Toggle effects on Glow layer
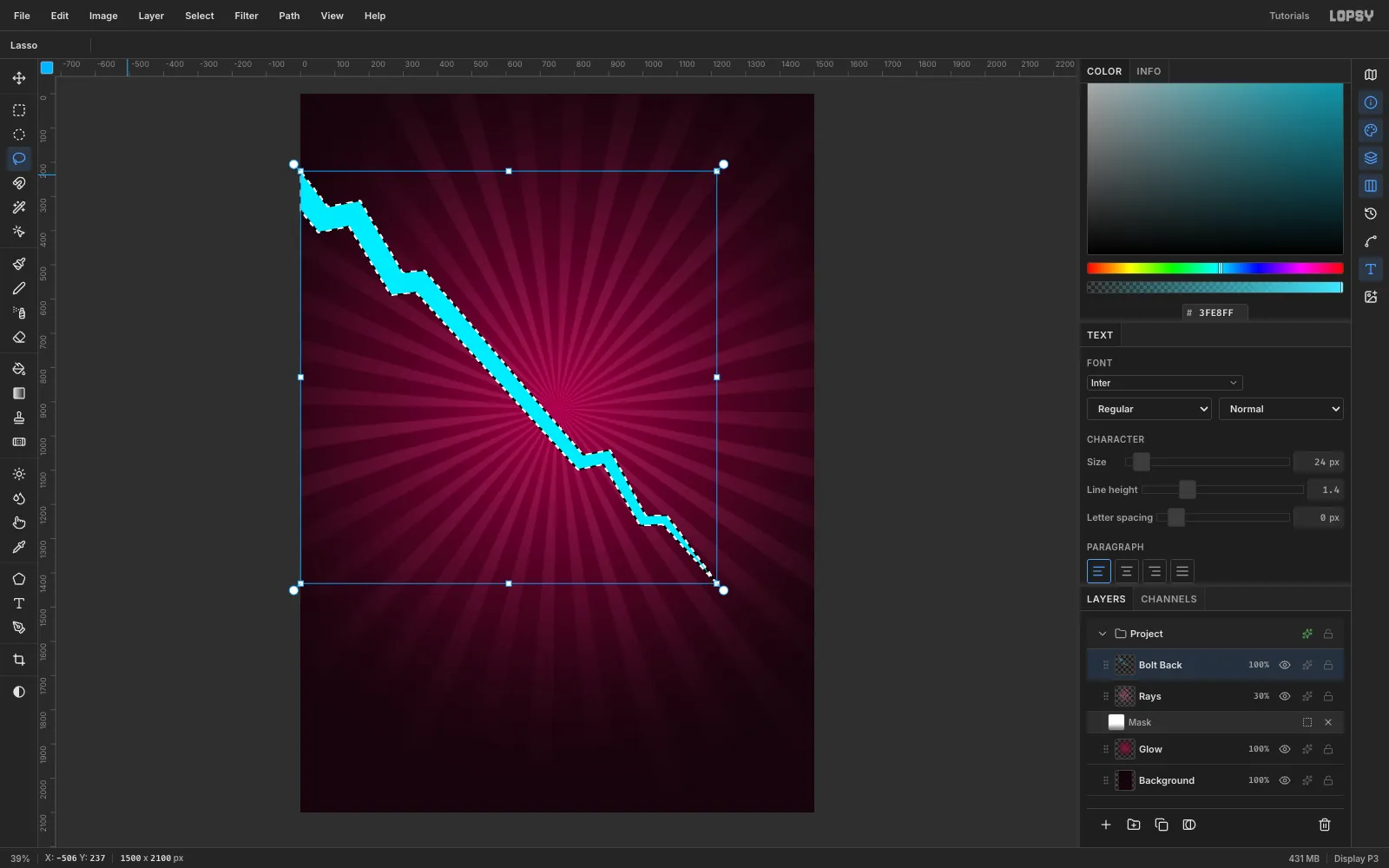1389x868 pixels. (1307, 749)
